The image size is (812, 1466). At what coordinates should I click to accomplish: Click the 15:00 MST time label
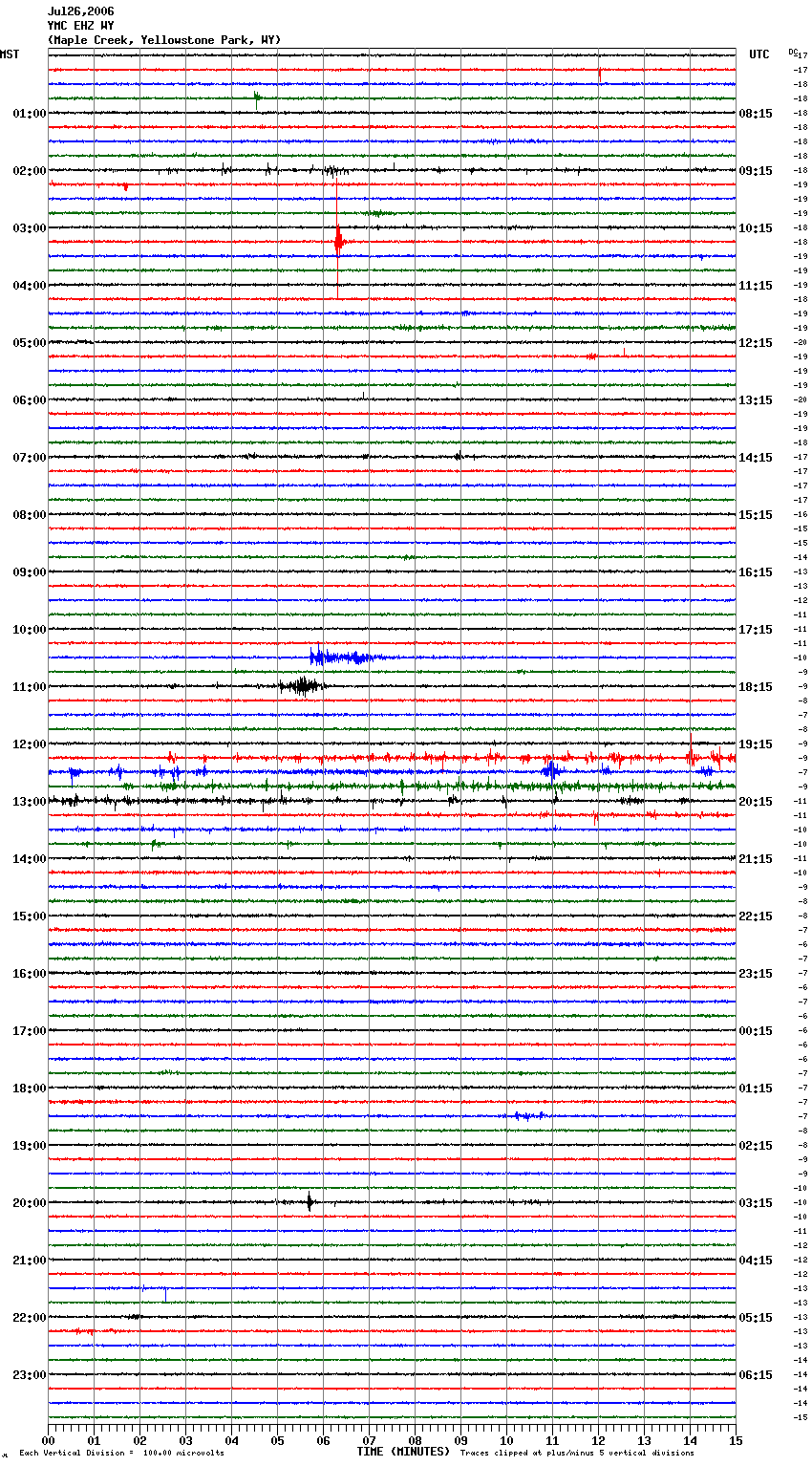[30, 916]
